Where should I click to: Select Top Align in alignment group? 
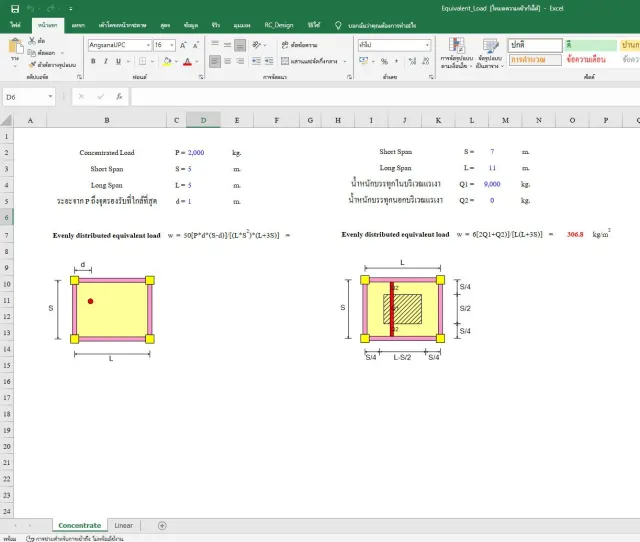[x=215, y=45]
